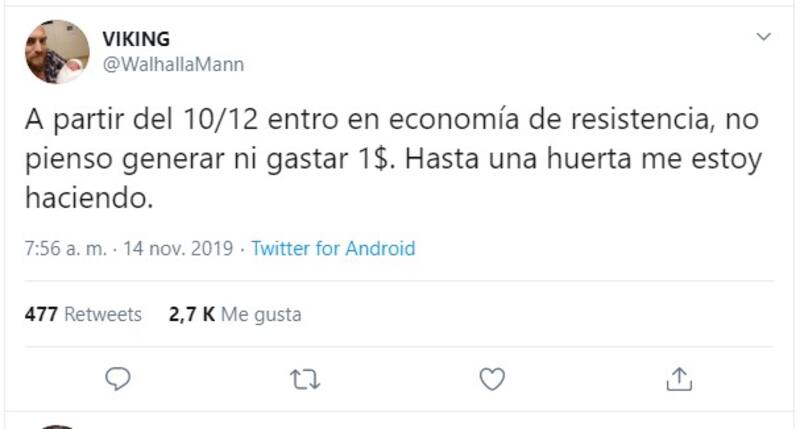The image size is (800, 429).
Task: Click the VIKING display name
Action: (136, 39)
